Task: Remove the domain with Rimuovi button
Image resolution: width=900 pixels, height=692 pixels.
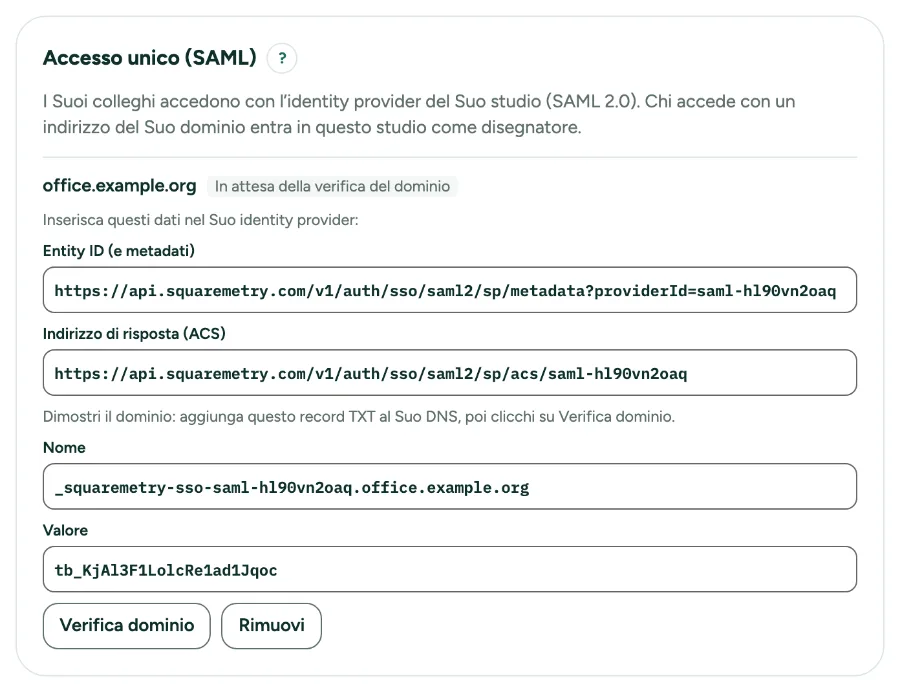Action: click(271, 625)
